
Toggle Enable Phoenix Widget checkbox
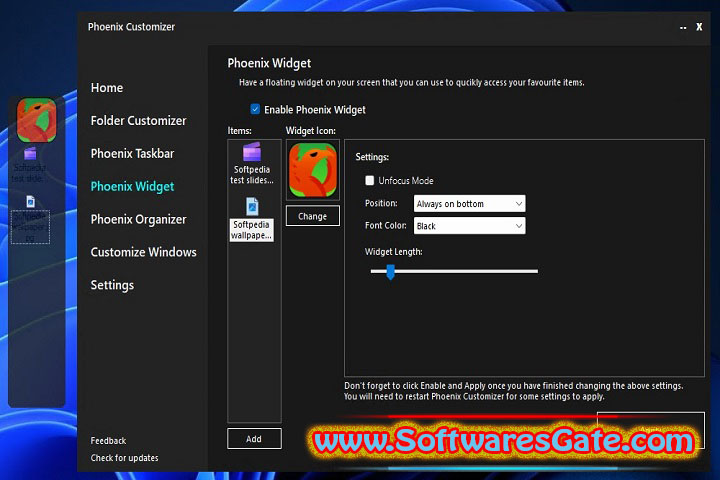click(x=255, y=109)
